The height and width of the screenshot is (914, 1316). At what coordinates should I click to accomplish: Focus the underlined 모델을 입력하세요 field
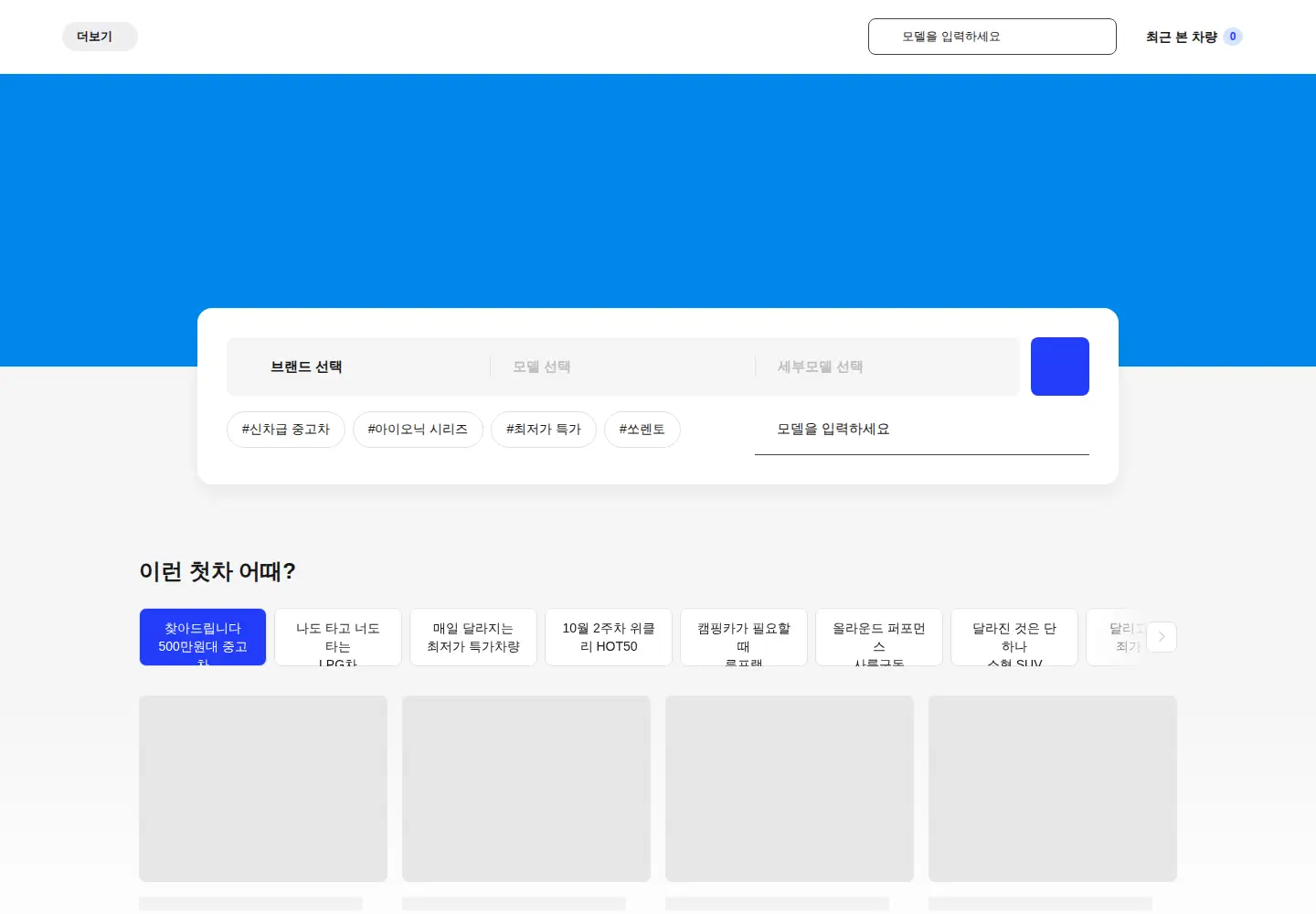coord(922,430)
